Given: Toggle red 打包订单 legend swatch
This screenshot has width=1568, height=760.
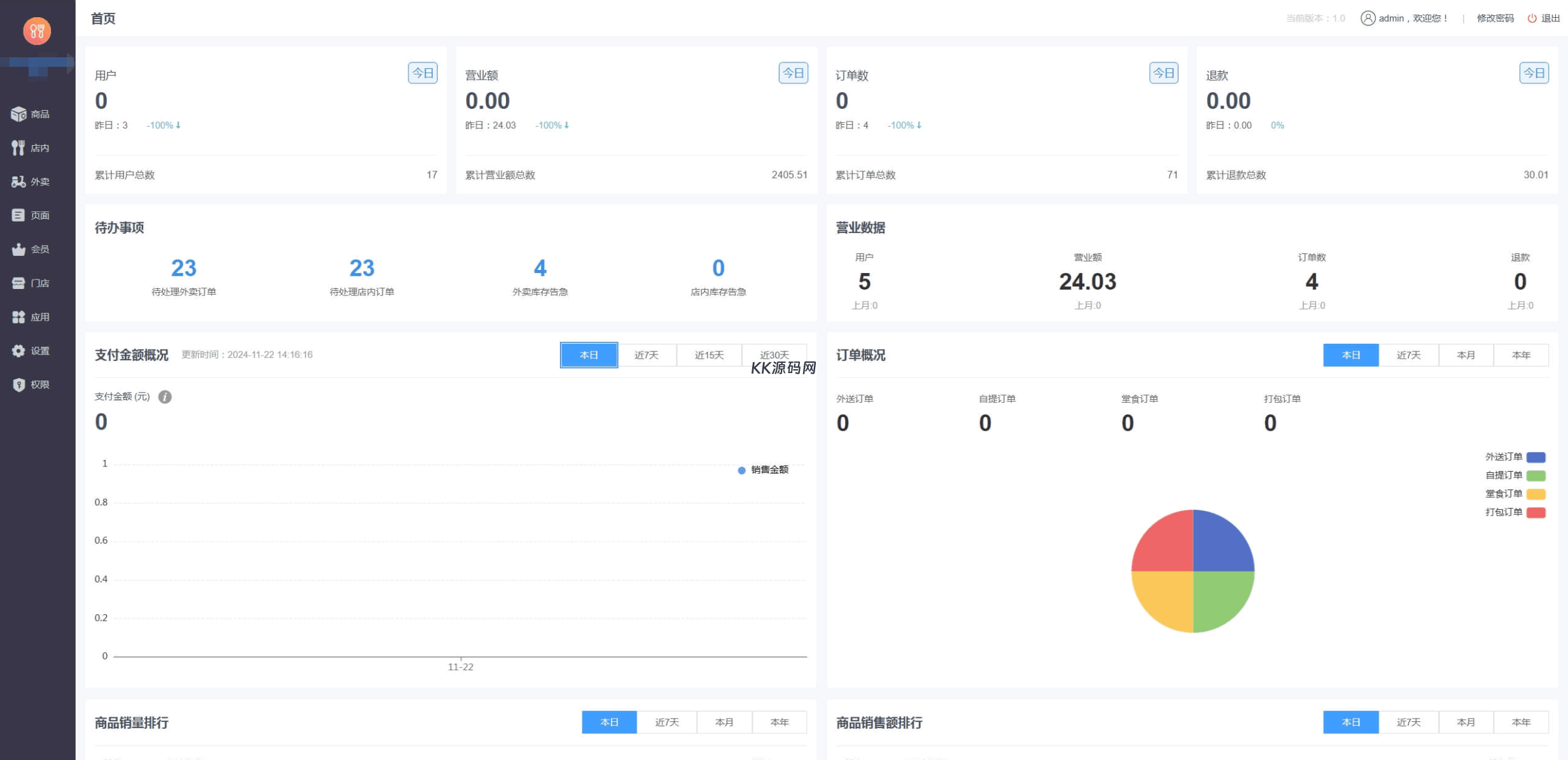Looking at the screenshot, I should click(x=1536, y=512).
